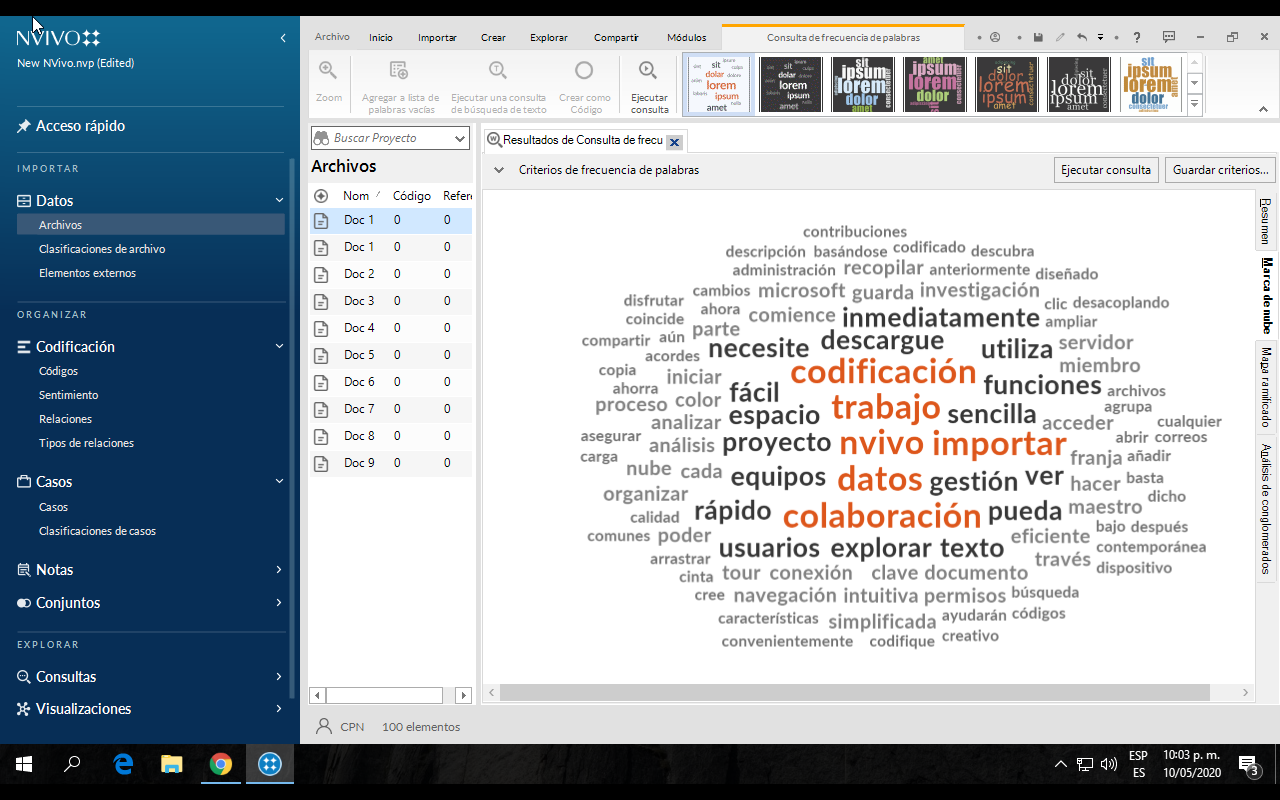Click the pin icon next to Acceso rápido
1280x800 pixels.
[x=24, y=126]
